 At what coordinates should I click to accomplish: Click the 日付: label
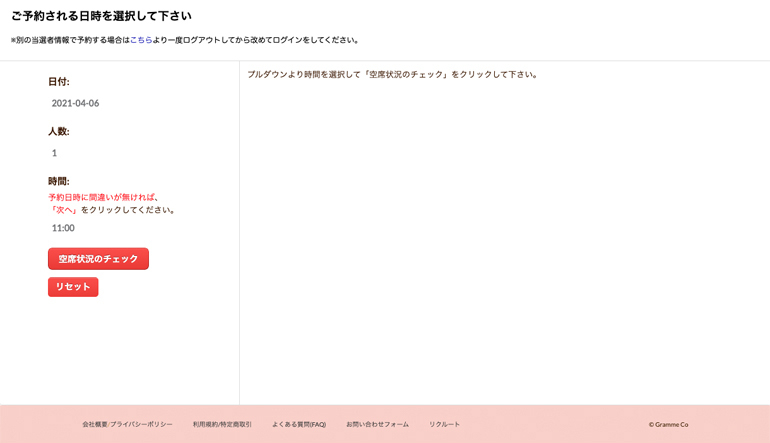[x=59, y=82]
